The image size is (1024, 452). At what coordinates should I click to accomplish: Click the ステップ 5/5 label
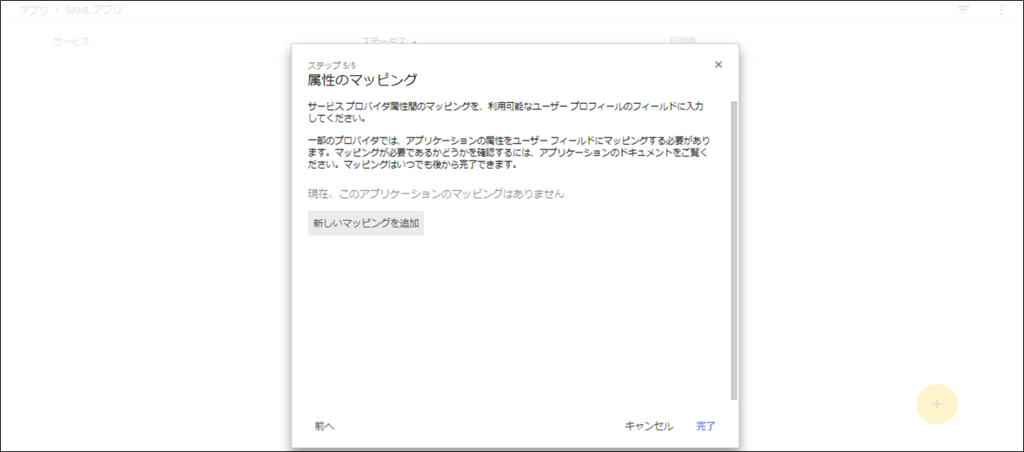click(x=332, y=65)
